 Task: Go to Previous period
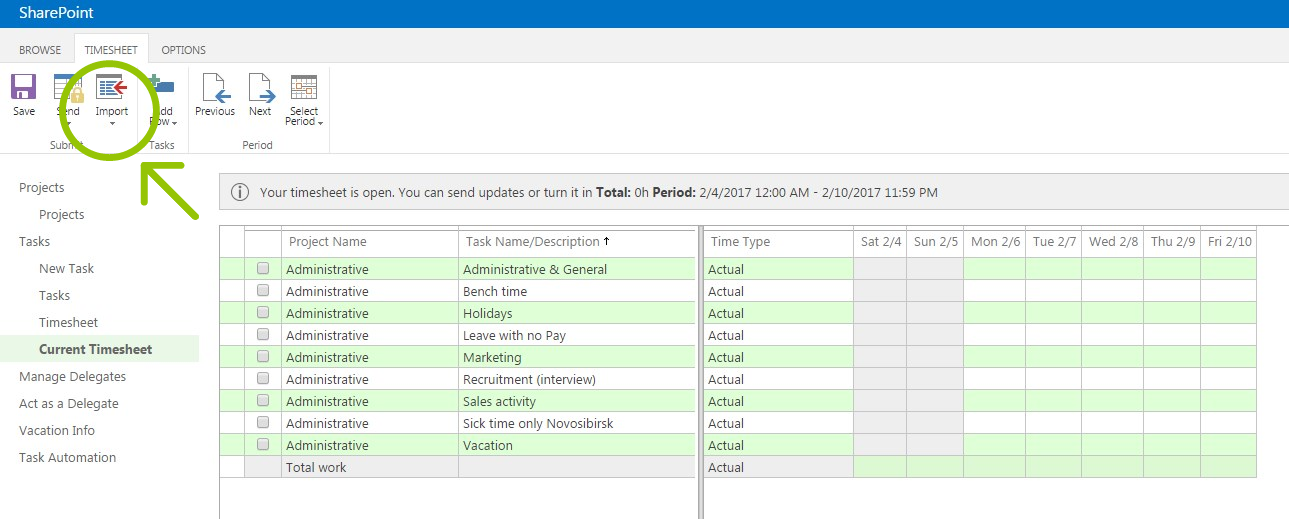tap(215, 87)
